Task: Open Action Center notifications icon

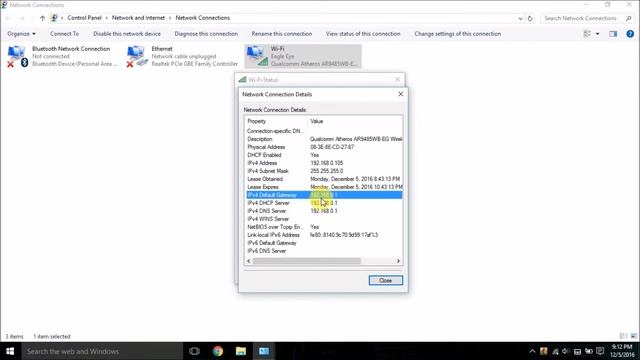Action: (600, 351)
